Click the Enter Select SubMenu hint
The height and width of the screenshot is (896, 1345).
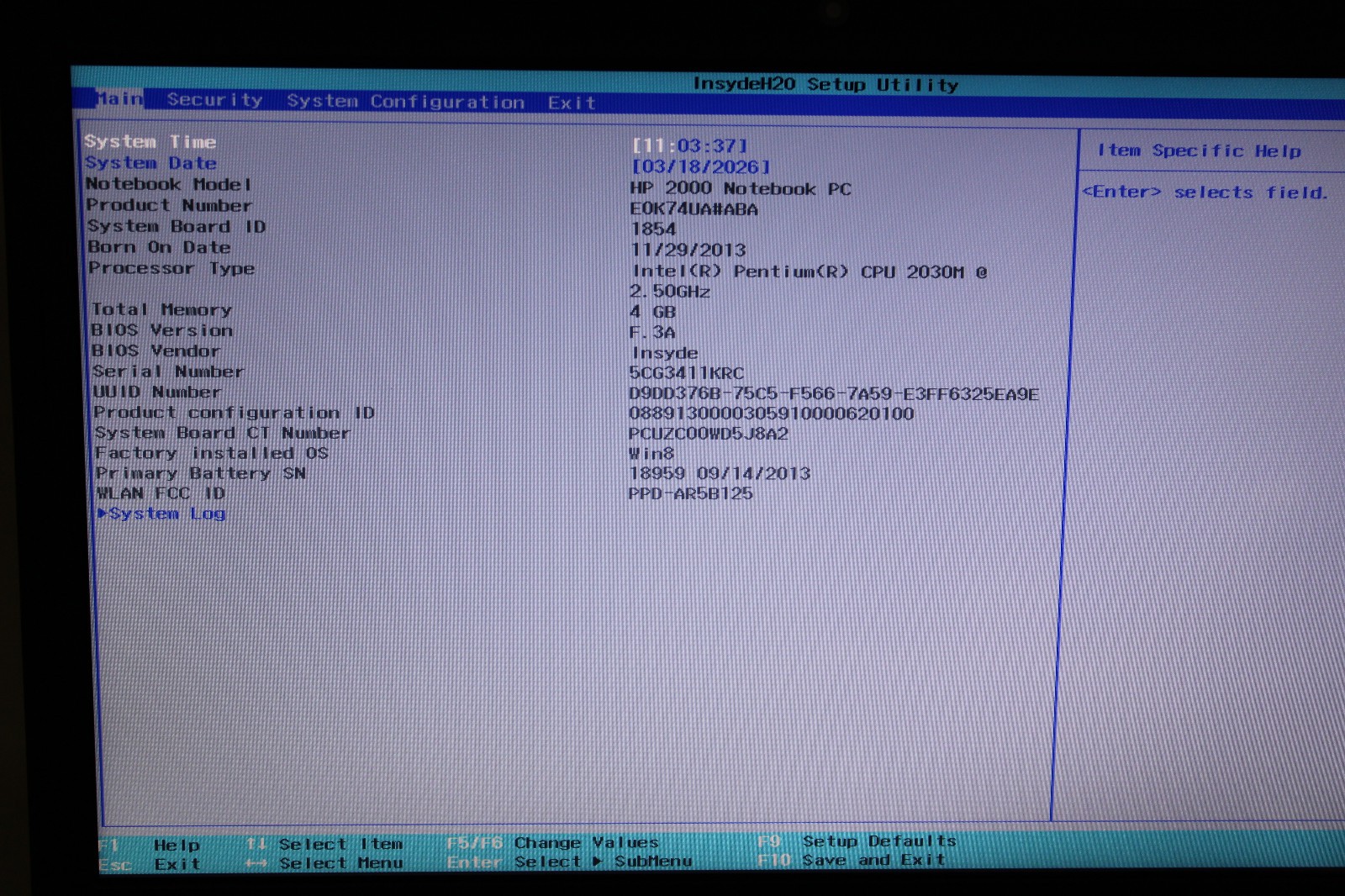coord(569,862)
